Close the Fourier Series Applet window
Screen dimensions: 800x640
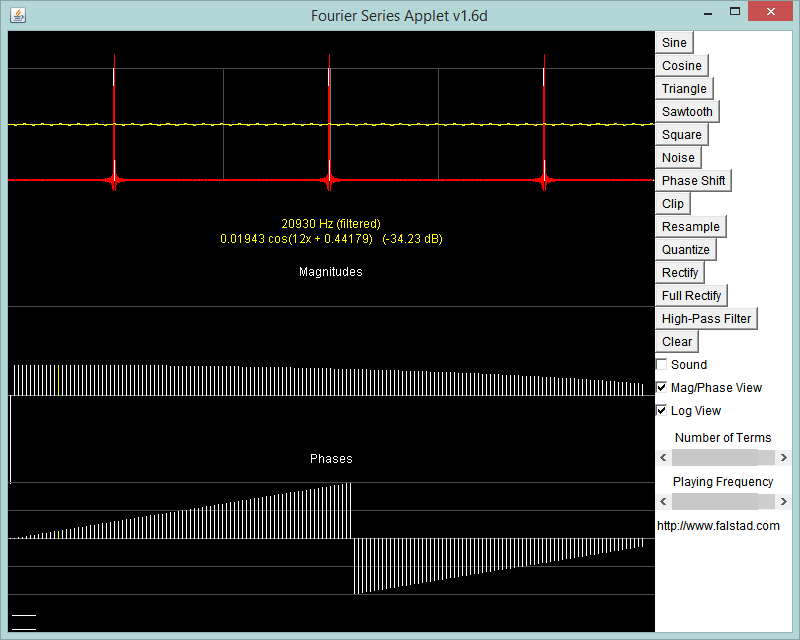(x=770, y=11)
